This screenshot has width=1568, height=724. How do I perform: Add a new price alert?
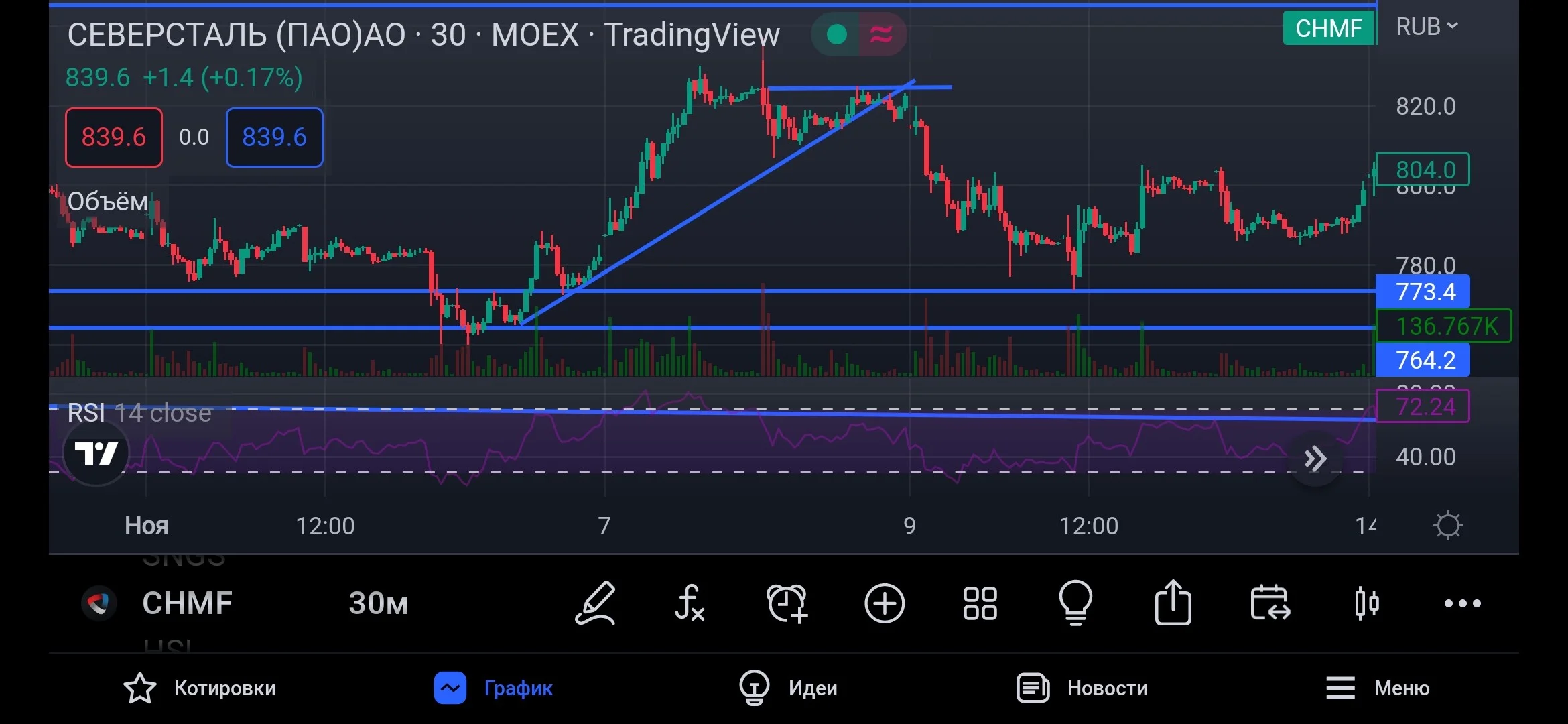click(787, 603)
